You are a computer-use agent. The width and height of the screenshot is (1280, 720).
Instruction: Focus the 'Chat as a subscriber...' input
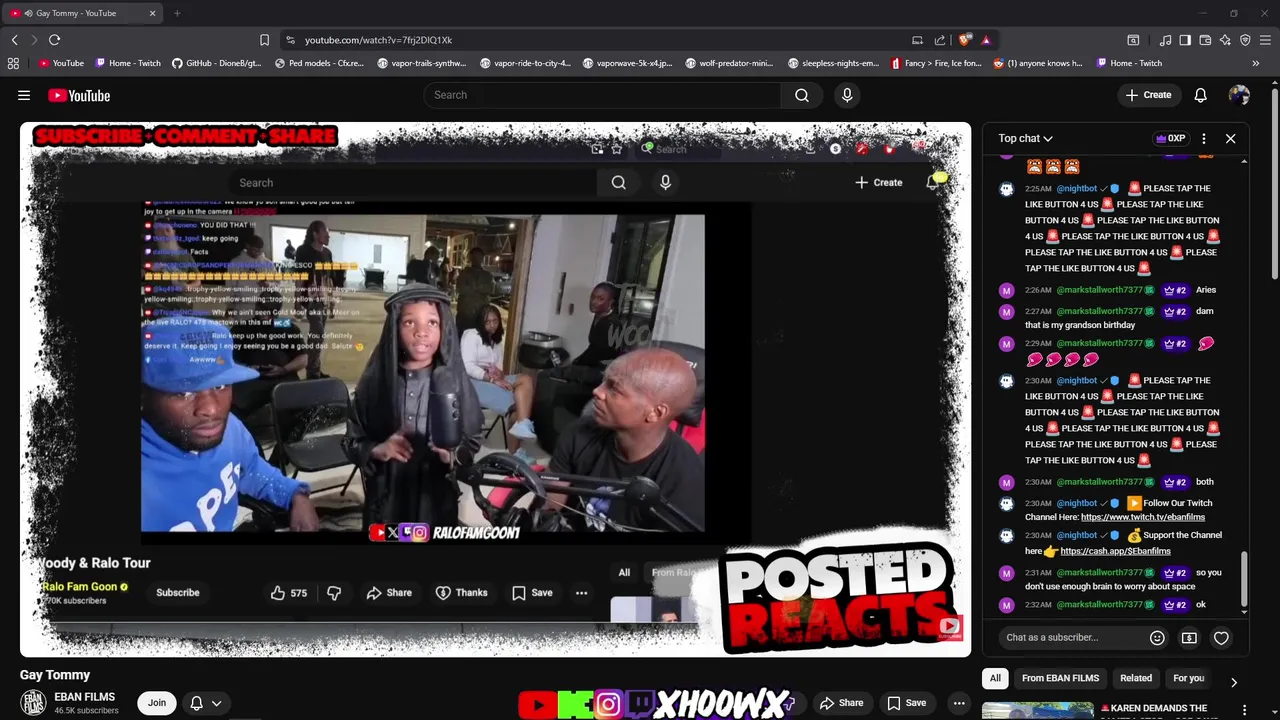tap(1071, 638)
